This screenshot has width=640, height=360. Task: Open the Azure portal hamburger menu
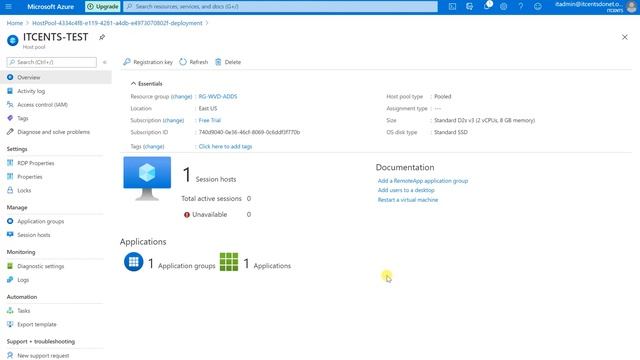[8, 7]
